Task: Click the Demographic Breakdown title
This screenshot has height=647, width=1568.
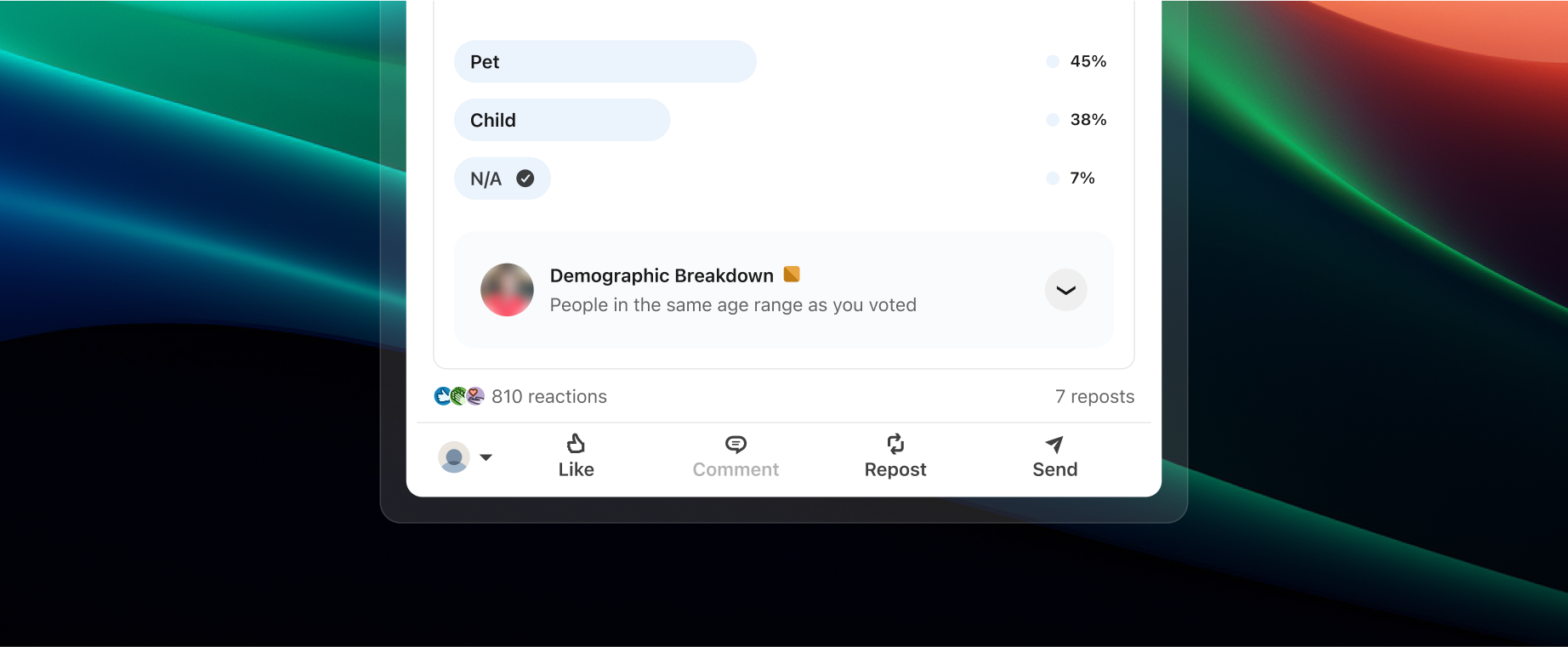Action: pyautogui.click(x=662, y=276)
